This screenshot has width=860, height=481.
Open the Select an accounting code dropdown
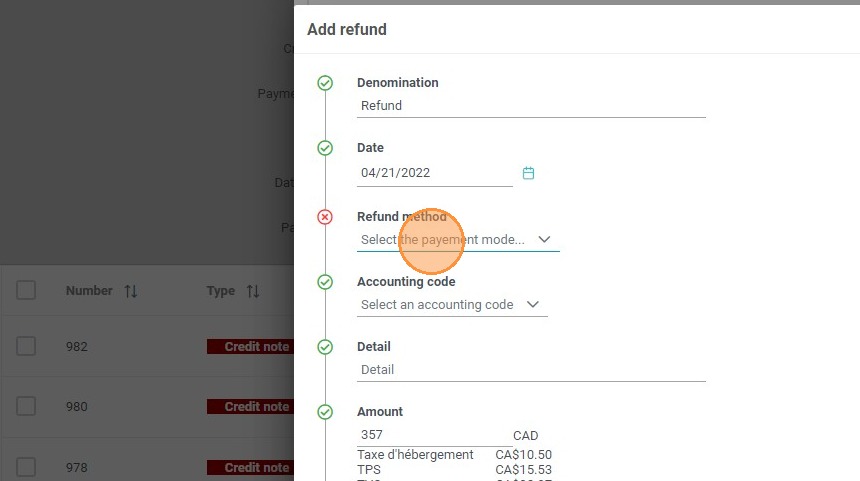(x=452, y=304)
